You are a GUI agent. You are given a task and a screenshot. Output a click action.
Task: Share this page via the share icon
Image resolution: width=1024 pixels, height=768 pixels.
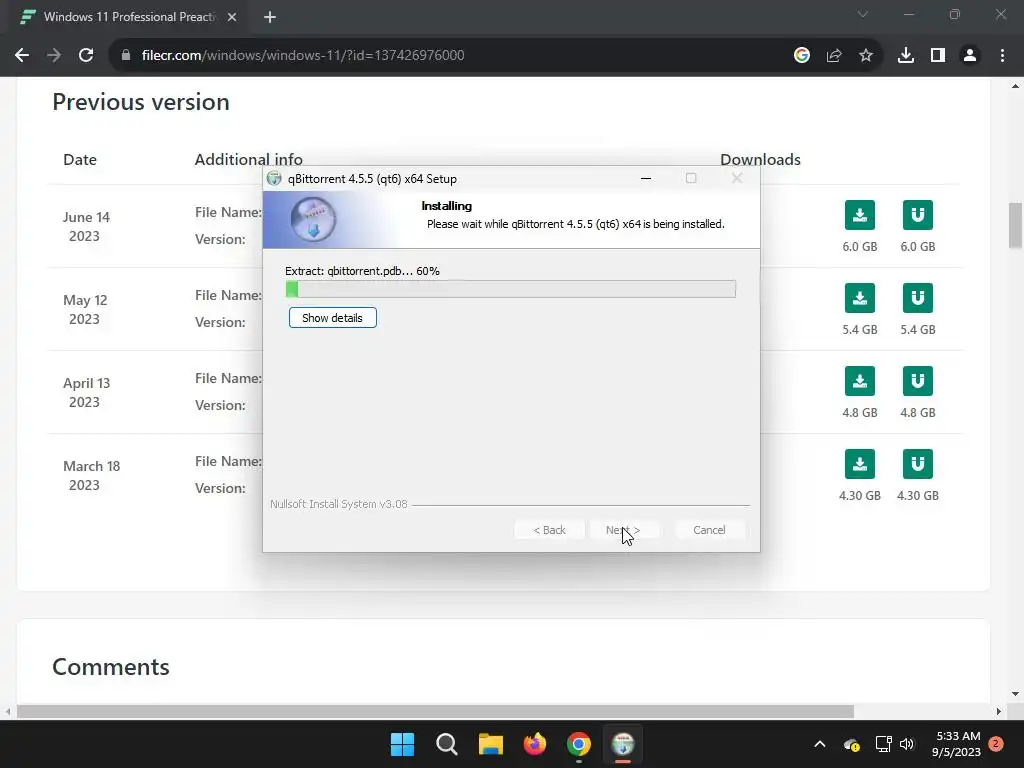834,56
